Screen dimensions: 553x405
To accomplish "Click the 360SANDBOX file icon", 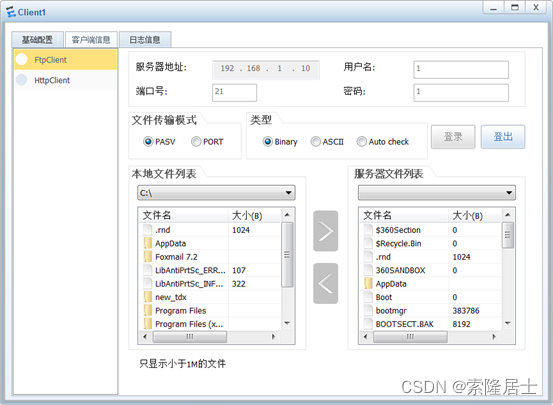I will (x=368, y=270).
